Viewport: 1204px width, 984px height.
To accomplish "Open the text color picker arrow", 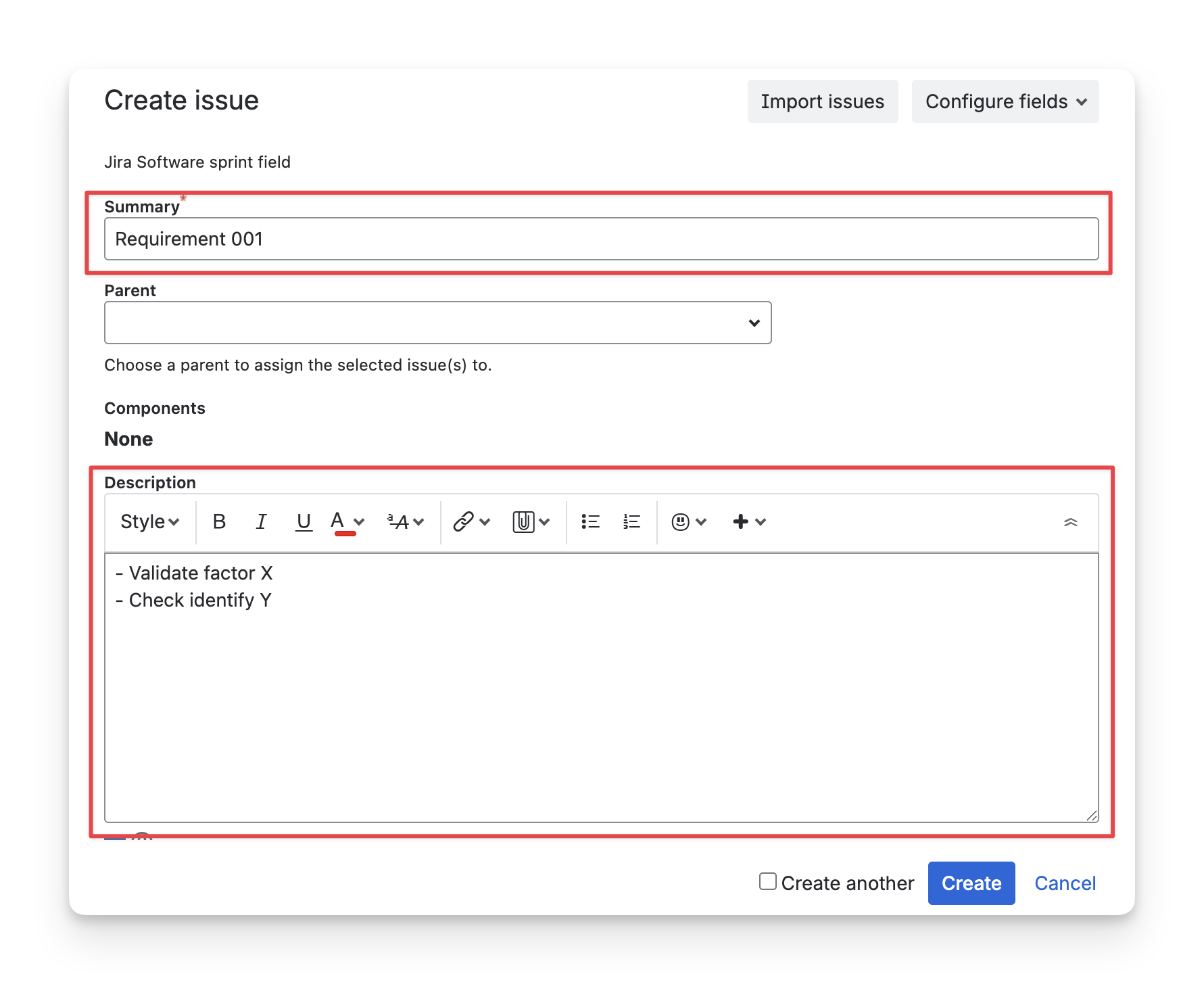I will [x=359, y=522].
